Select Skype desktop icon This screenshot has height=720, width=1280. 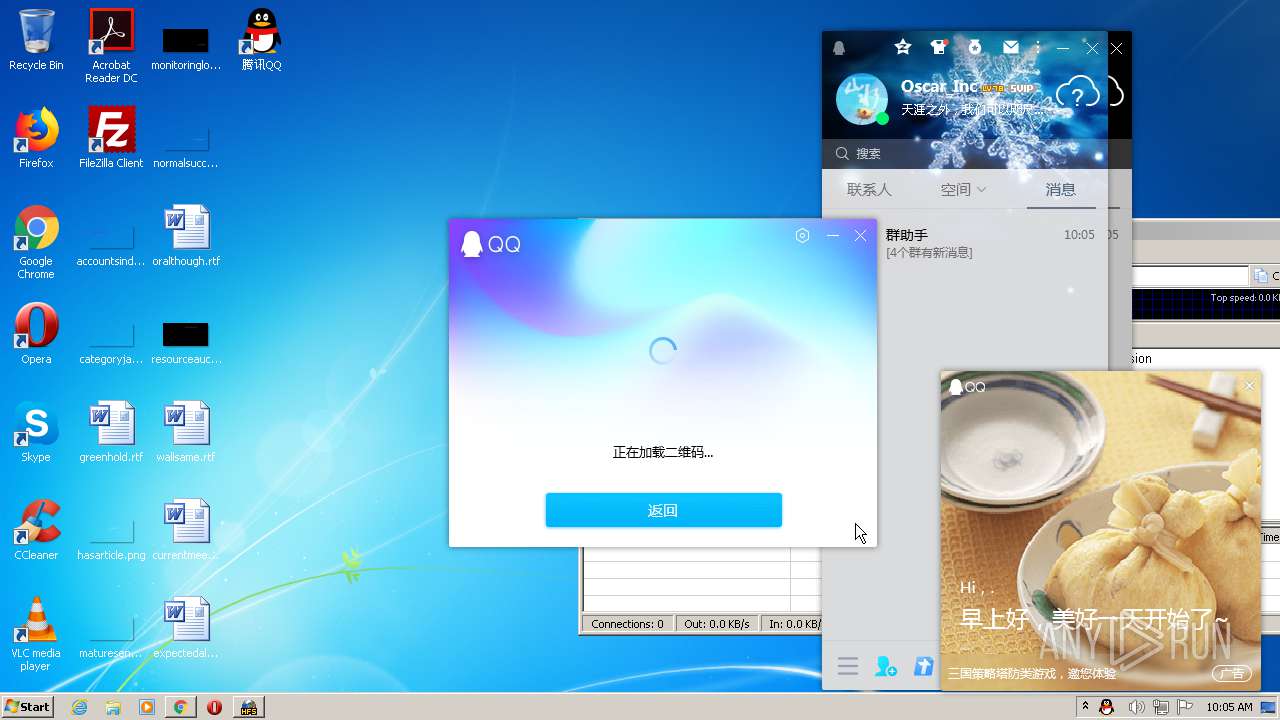point(36,432)
